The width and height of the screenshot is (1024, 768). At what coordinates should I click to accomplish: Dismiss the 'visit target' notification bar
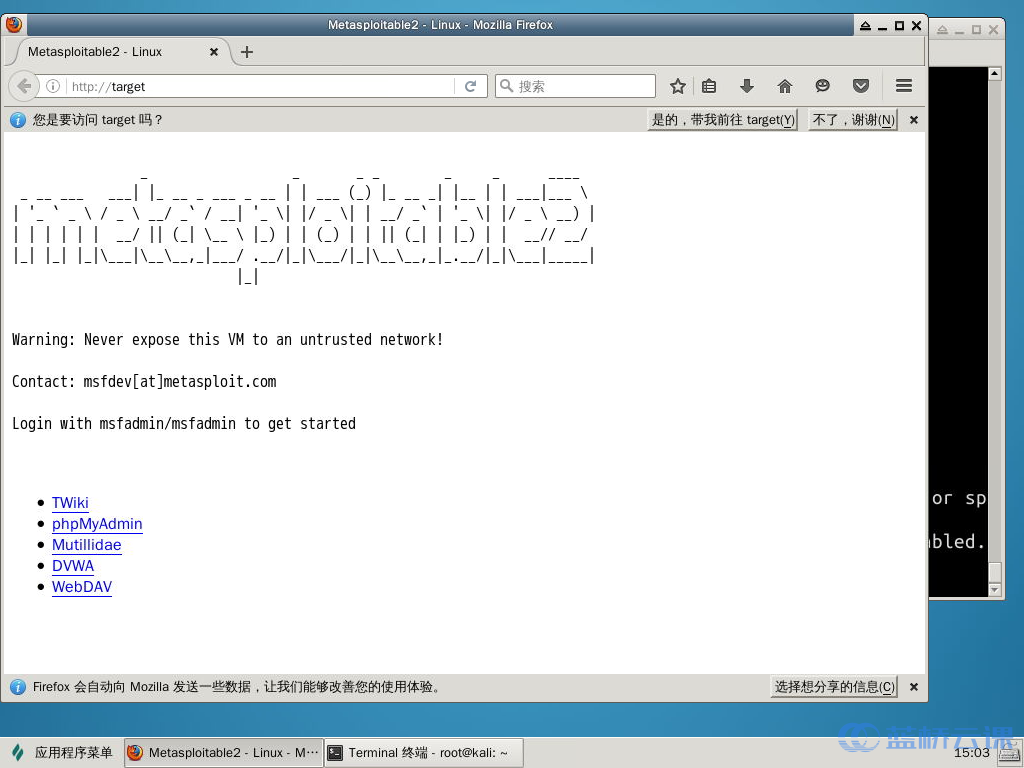914,120
